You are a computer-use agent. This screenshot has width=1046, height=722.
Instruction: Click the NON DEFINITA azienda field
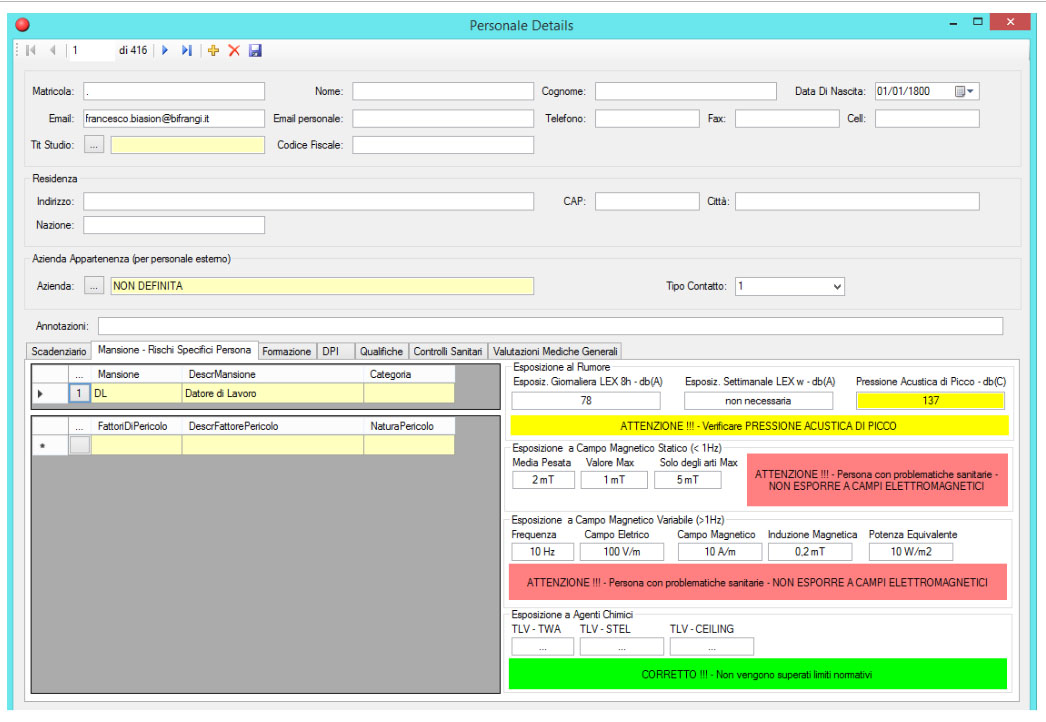[x=322, y=286]
